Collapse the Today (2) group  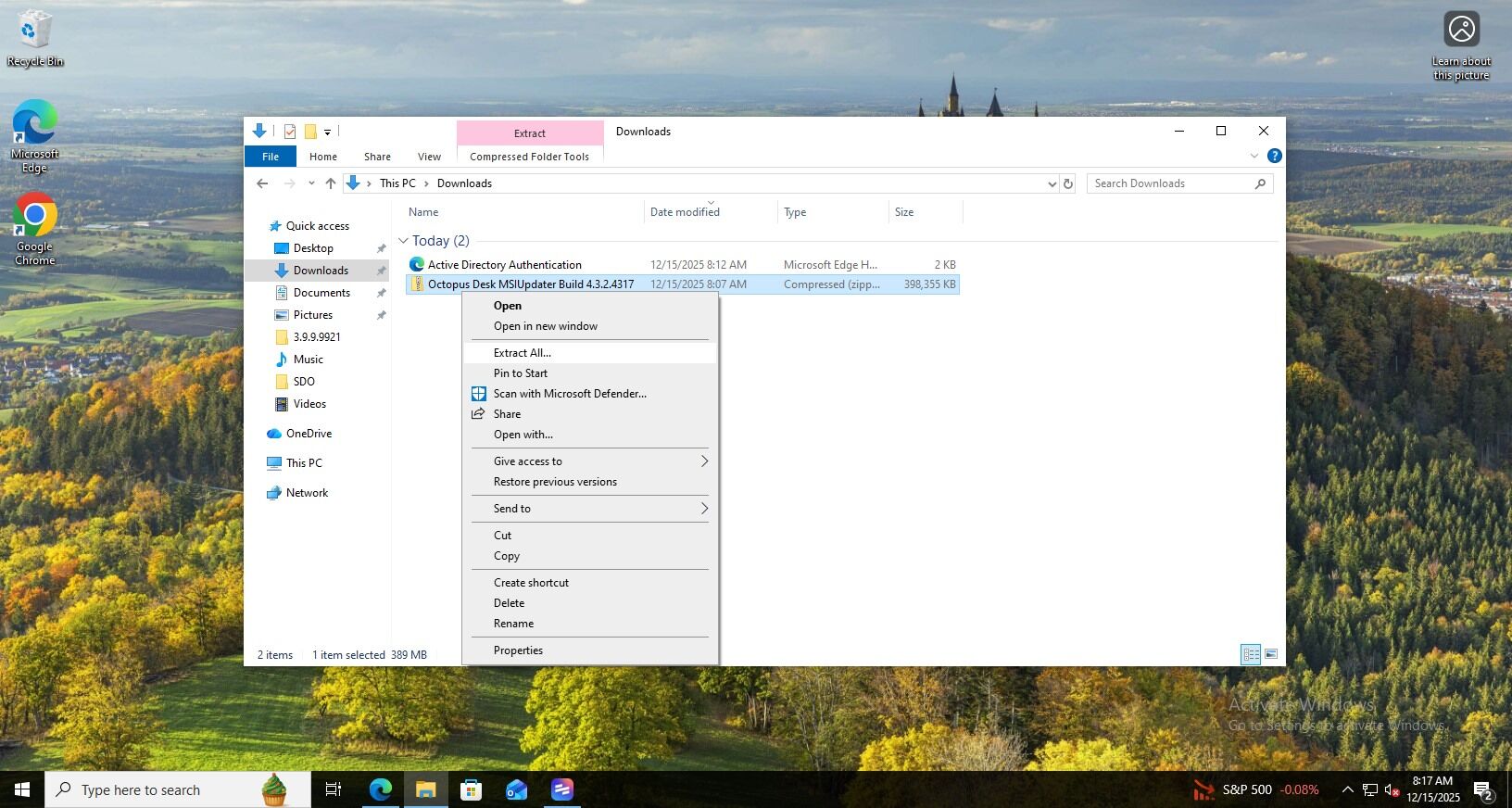pos(403,241)
